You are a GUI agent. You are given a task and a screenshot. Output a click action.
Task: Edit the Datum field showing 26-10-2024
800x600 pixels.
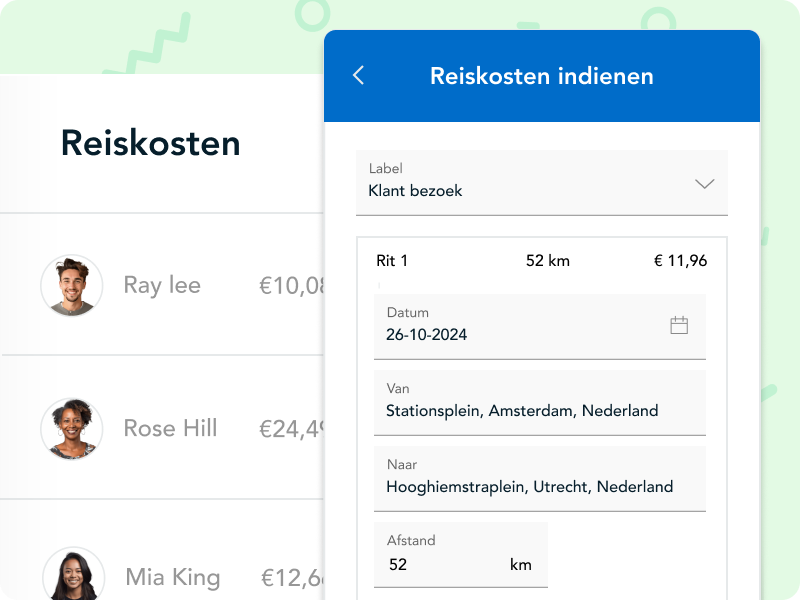[x=520, y=326]
